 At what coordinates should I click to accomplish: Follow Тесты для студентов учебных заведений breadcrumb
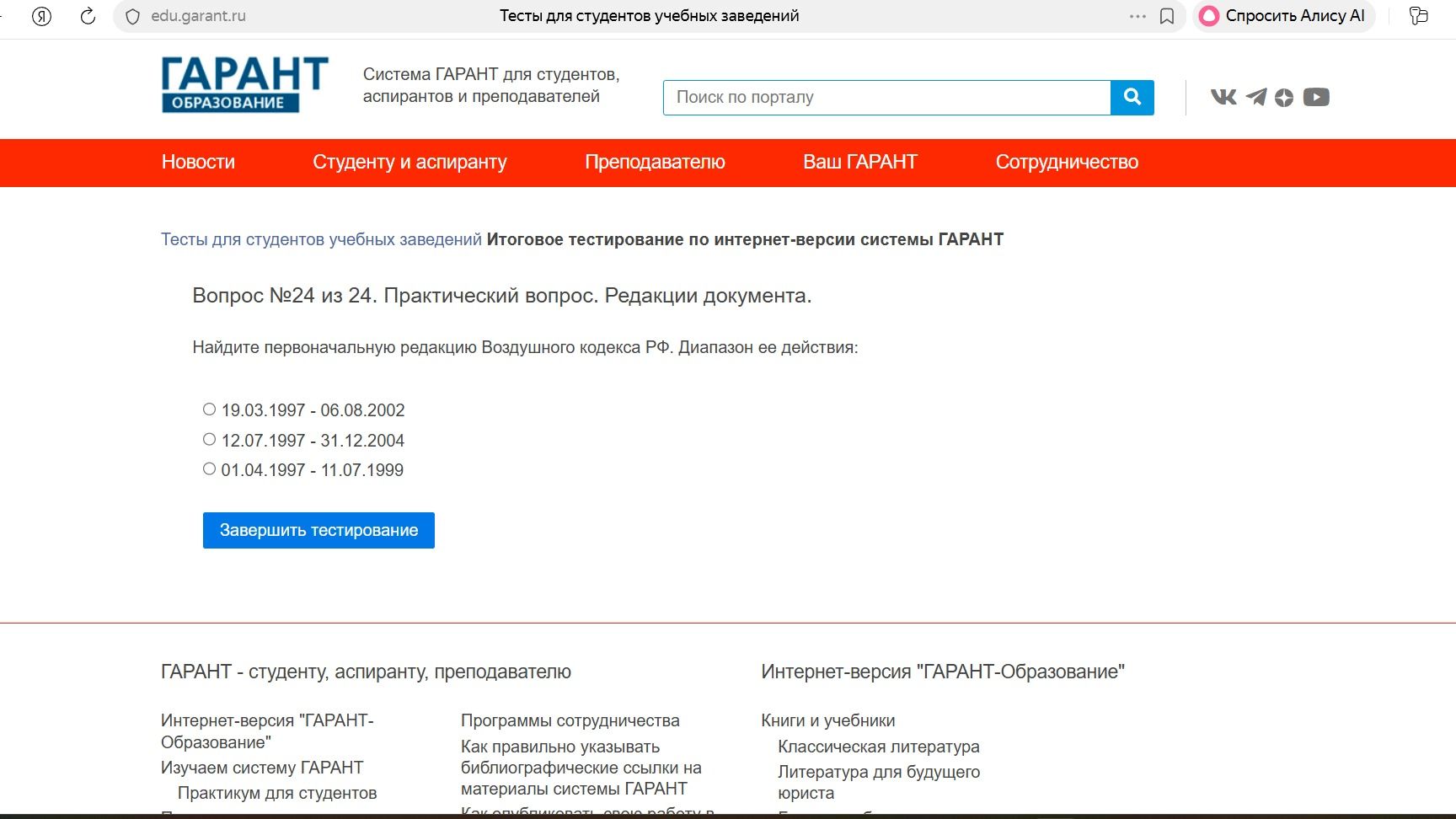pyautogui.click(x=321, y=239)
